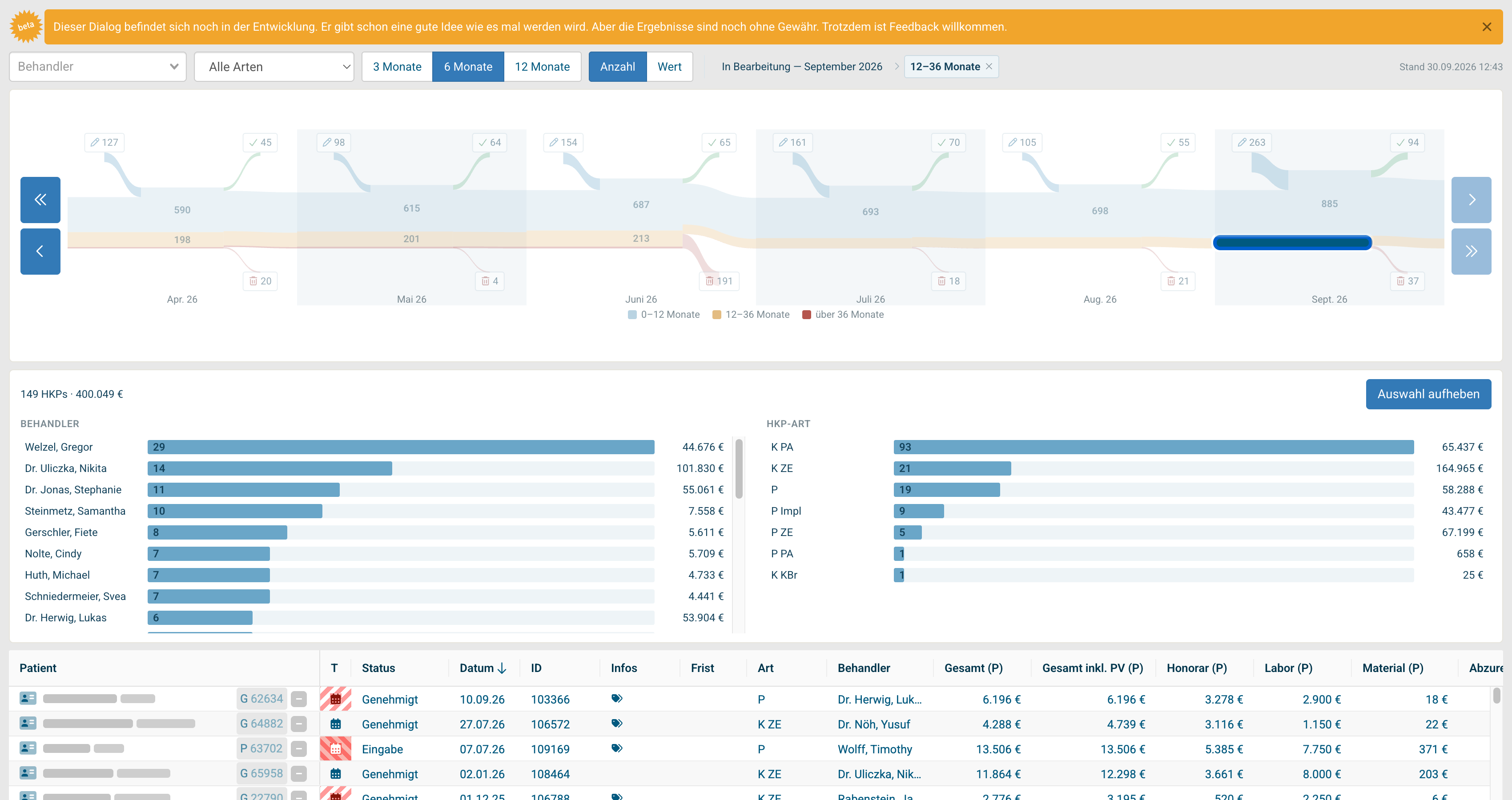Select the Welzel, Gregor bar
The height and width of the screenshot is (800, 1512).
pyautogui.click(x=401, y=447)
